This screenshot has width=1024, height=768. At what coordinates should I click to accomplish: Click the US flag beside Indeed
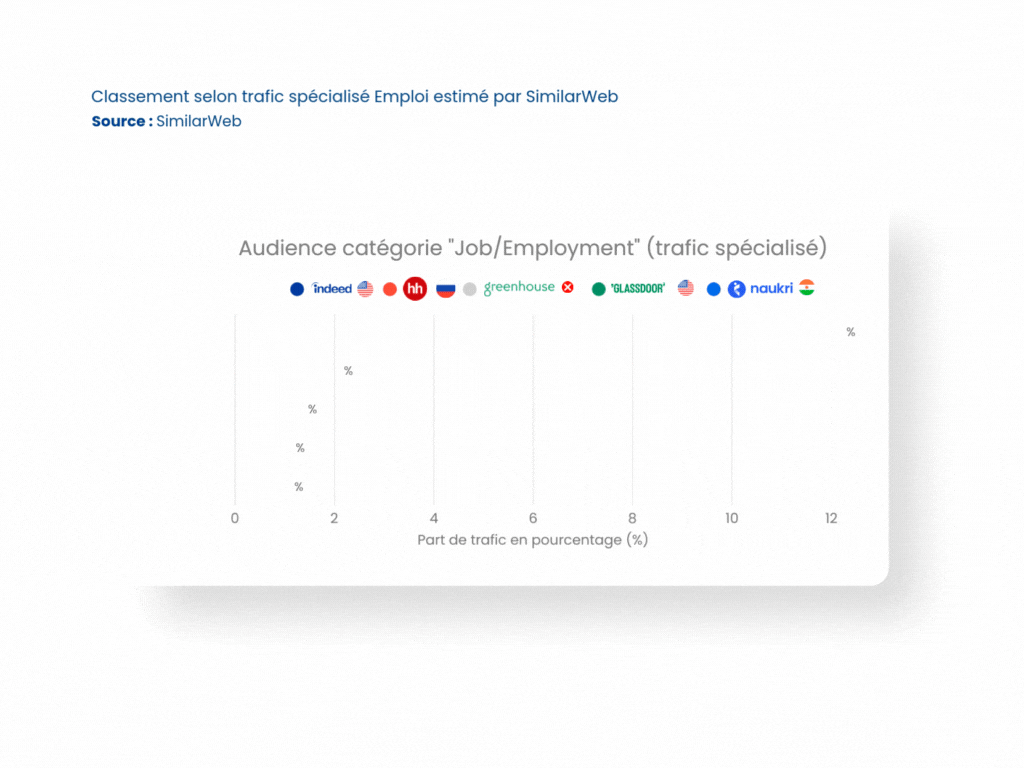click(x=366, y=289)
